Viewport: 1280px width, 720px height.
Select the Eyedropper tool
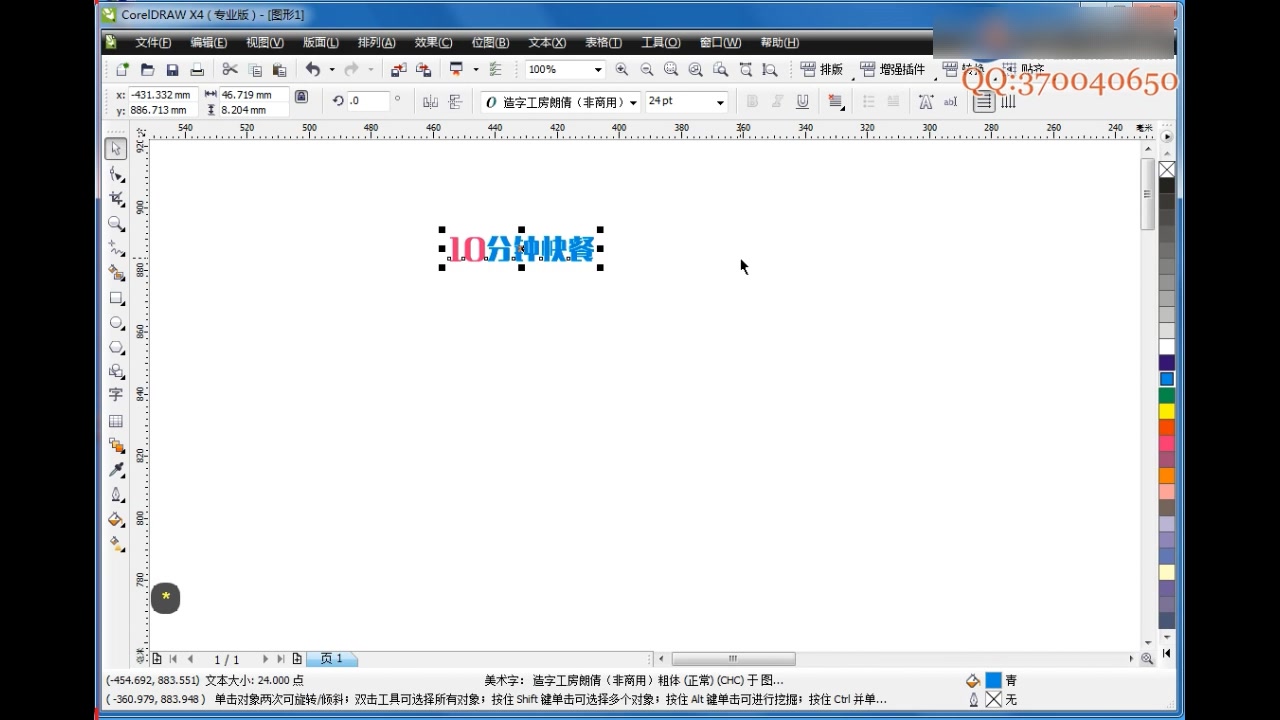coord(116,471)
